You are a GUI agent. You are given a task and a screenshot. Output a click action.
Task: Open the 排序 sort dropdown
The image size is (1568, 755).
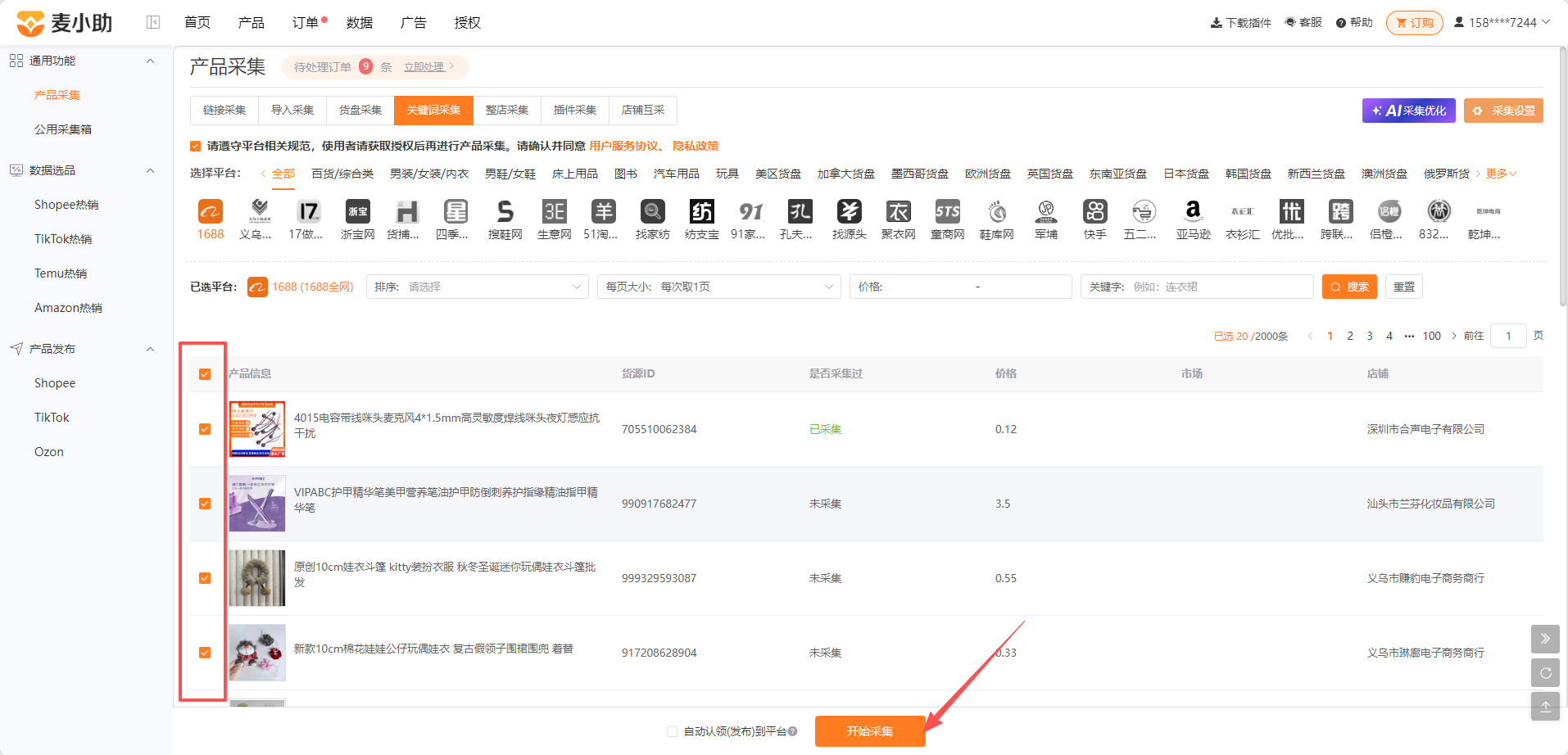[x=478, y=287]
